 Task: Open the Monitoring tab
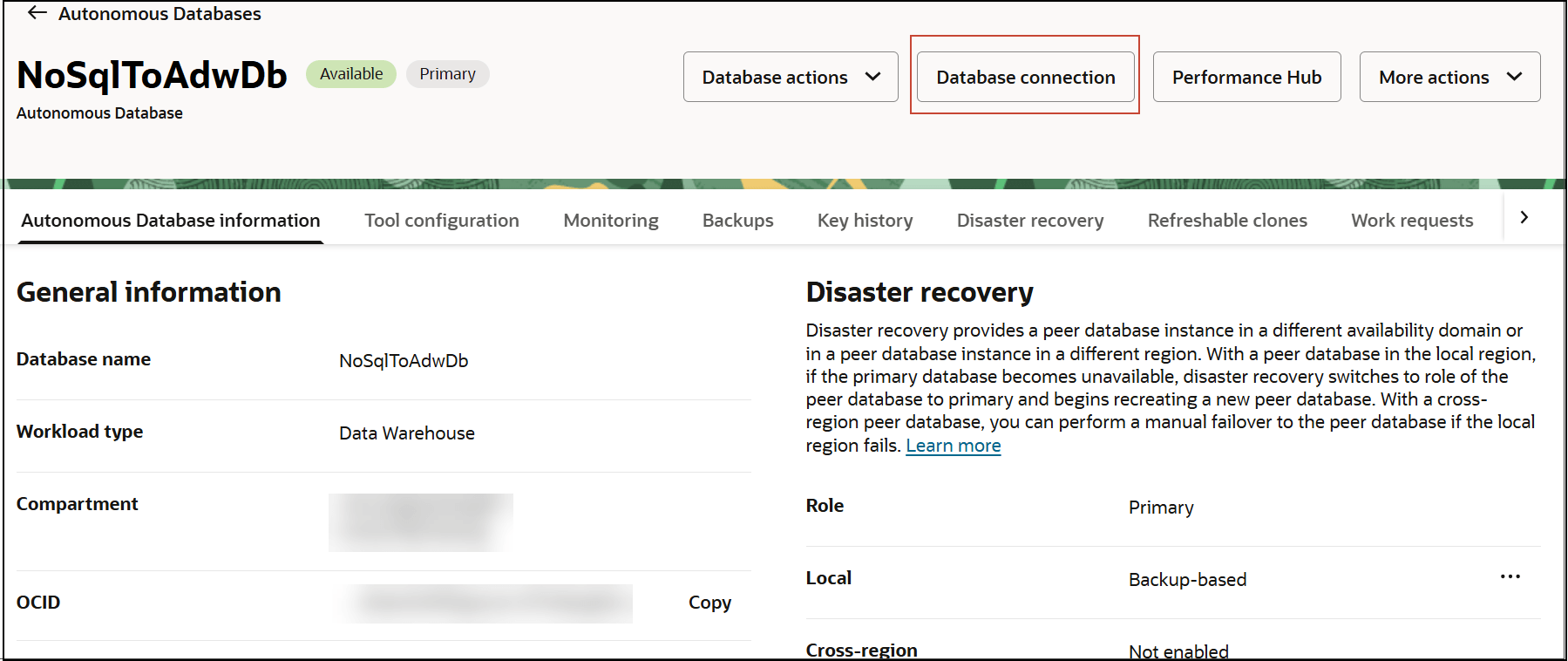pyautogui.click(x=611, y=221)
